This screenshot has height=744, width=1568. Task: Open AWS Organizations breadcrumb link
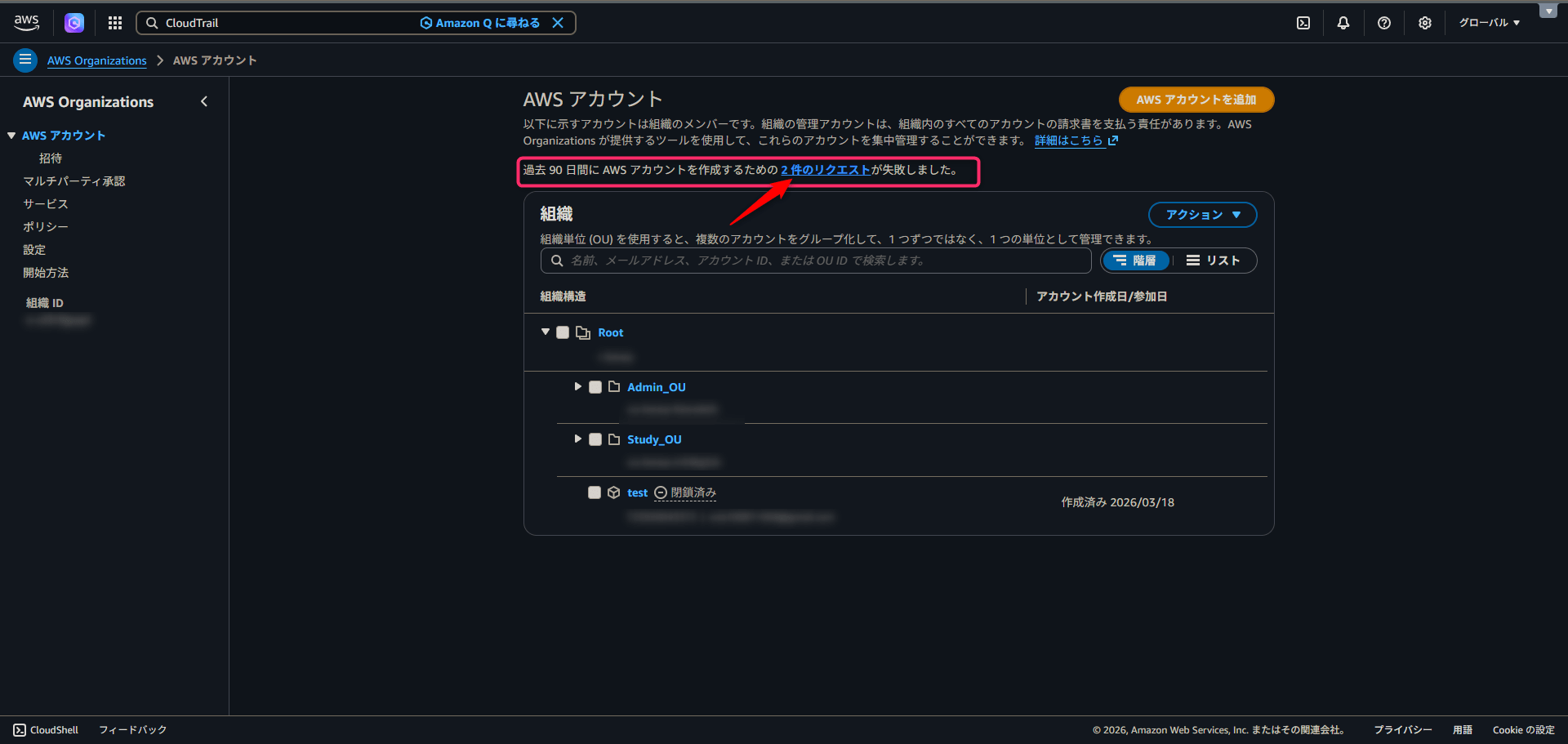point(97,60)
